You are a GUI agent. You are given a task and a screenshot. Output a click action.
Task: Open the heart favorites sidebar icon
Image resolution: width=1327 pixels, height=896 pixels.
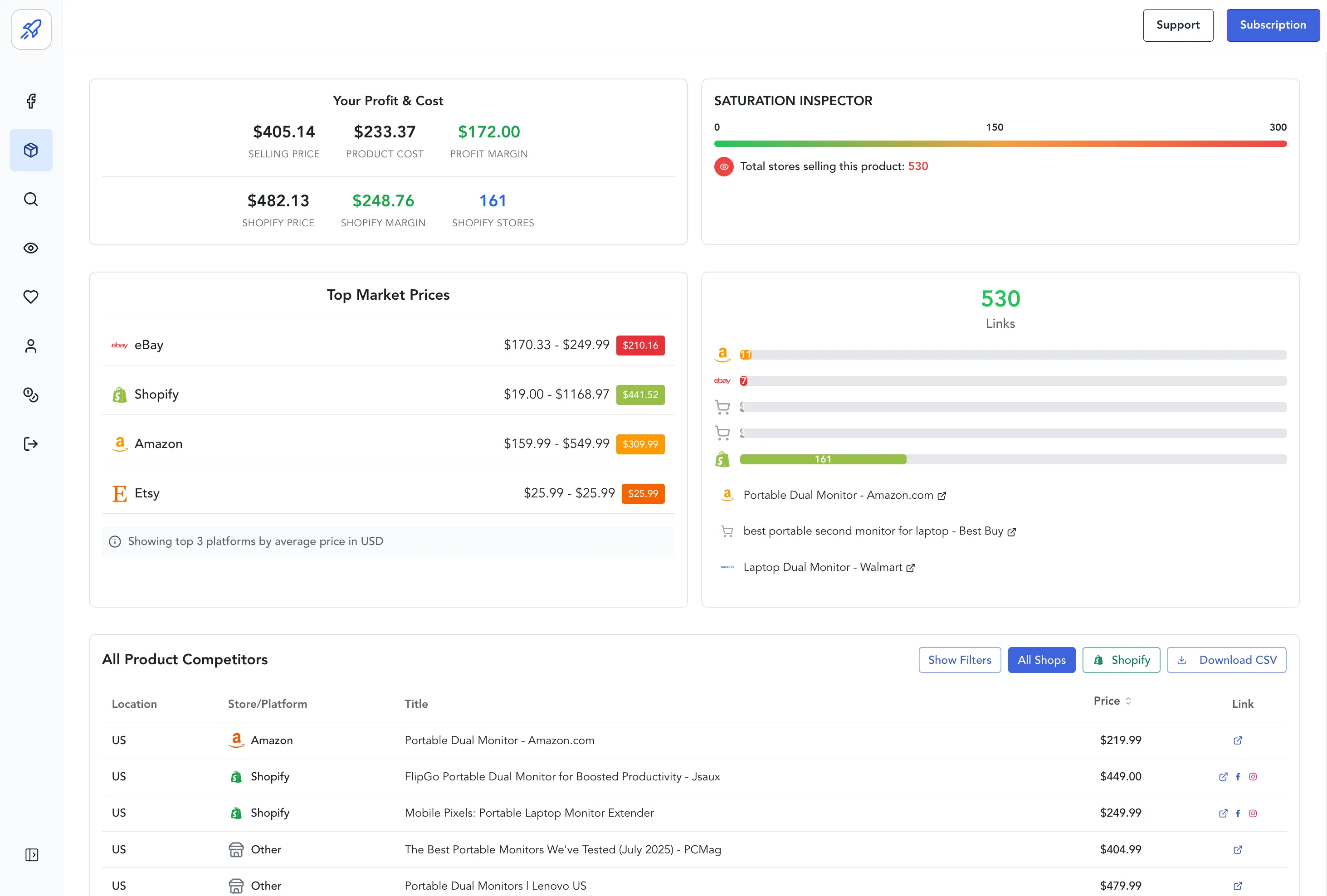tap(31, 297)
